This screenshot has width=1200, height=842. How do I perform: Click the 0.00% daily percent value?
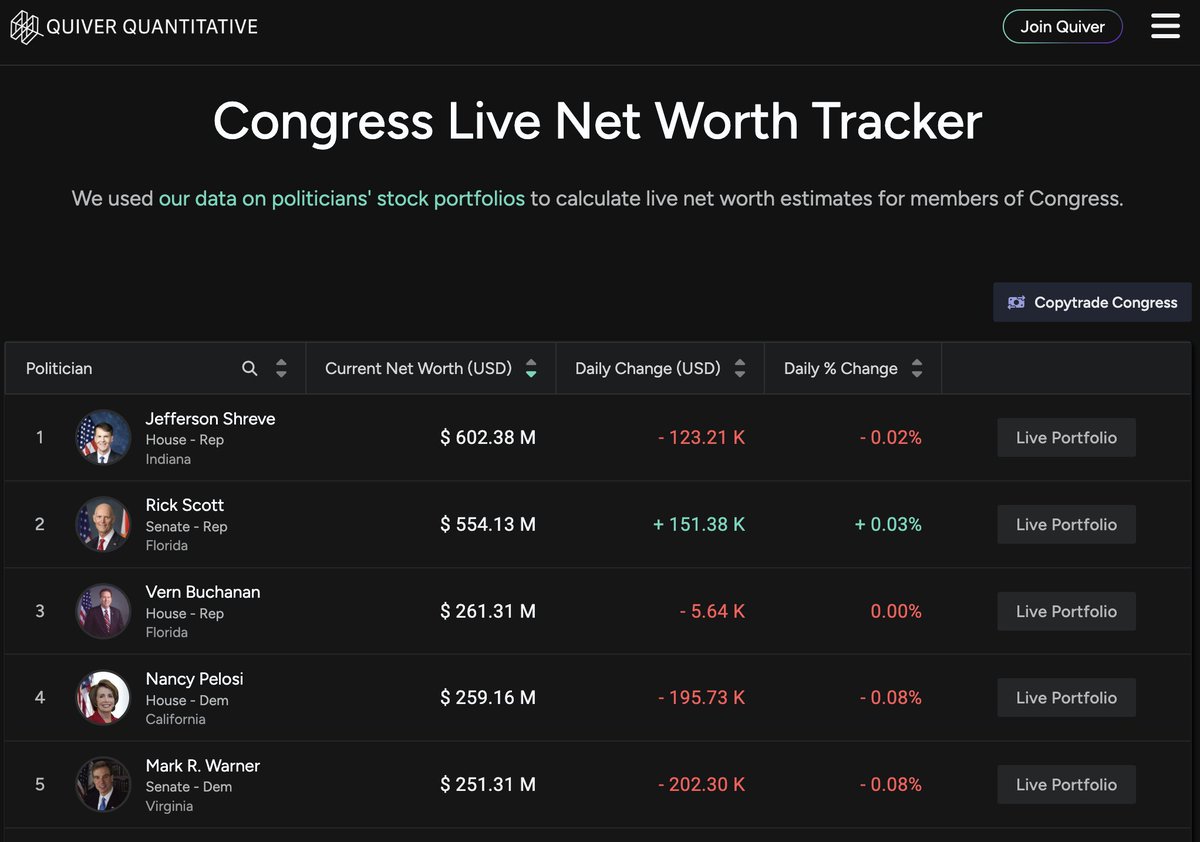pos(896,611)
